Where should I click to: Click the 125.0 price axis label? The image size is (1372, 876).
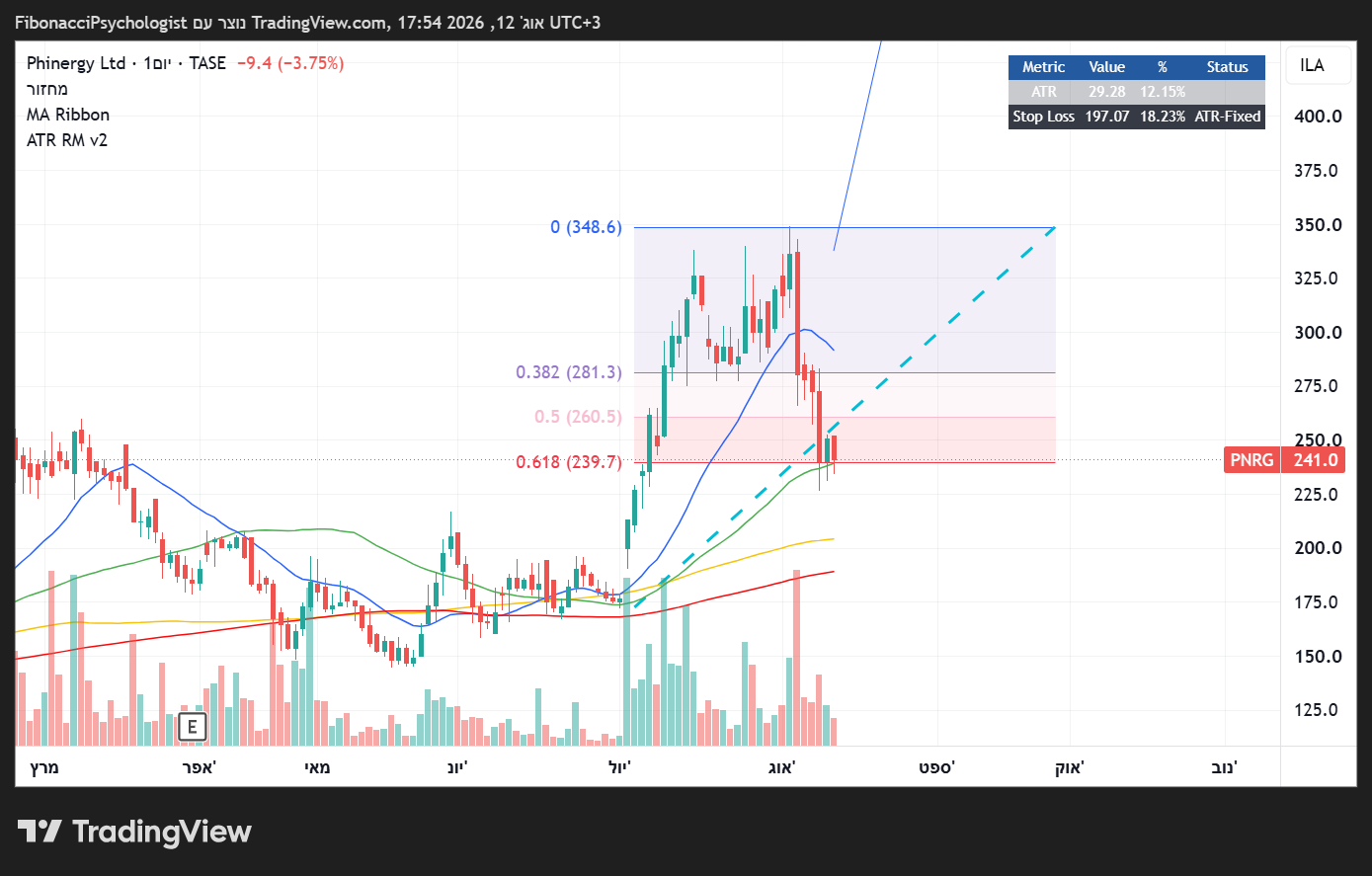pos(1318,710)
